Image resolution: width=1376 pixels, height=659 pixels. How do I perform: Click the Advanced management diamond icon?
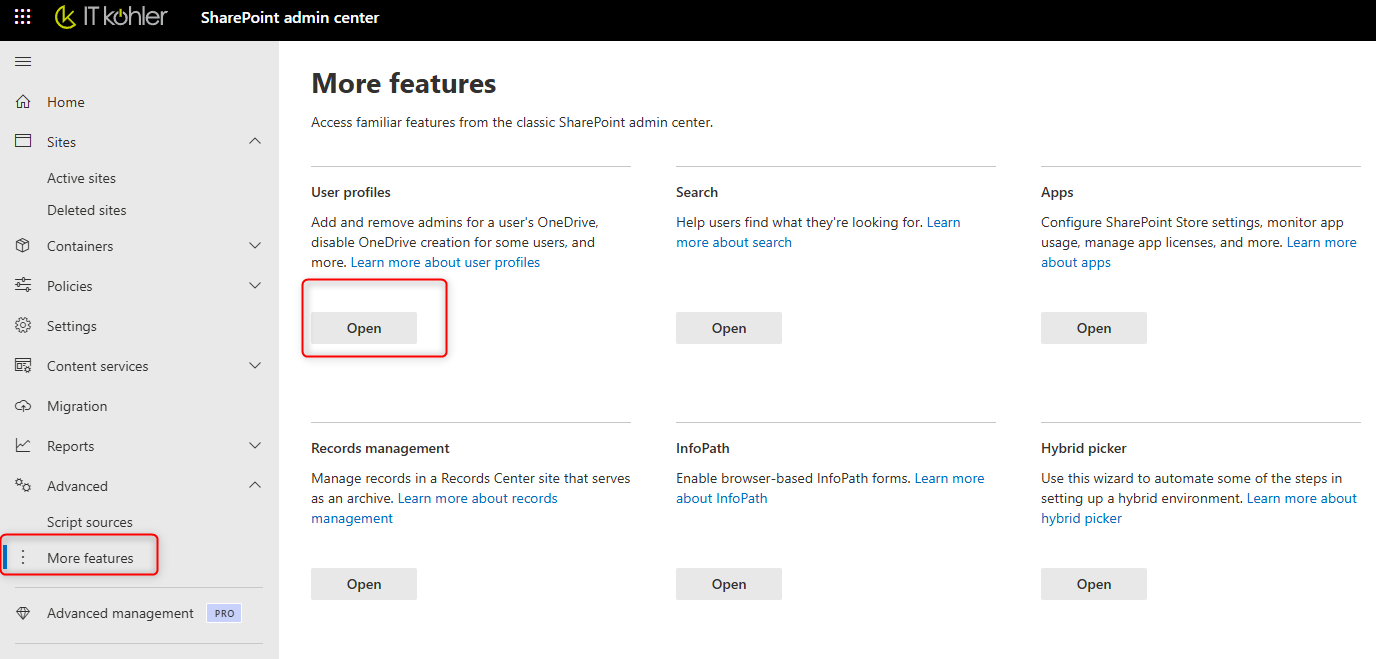click(23, 613)
